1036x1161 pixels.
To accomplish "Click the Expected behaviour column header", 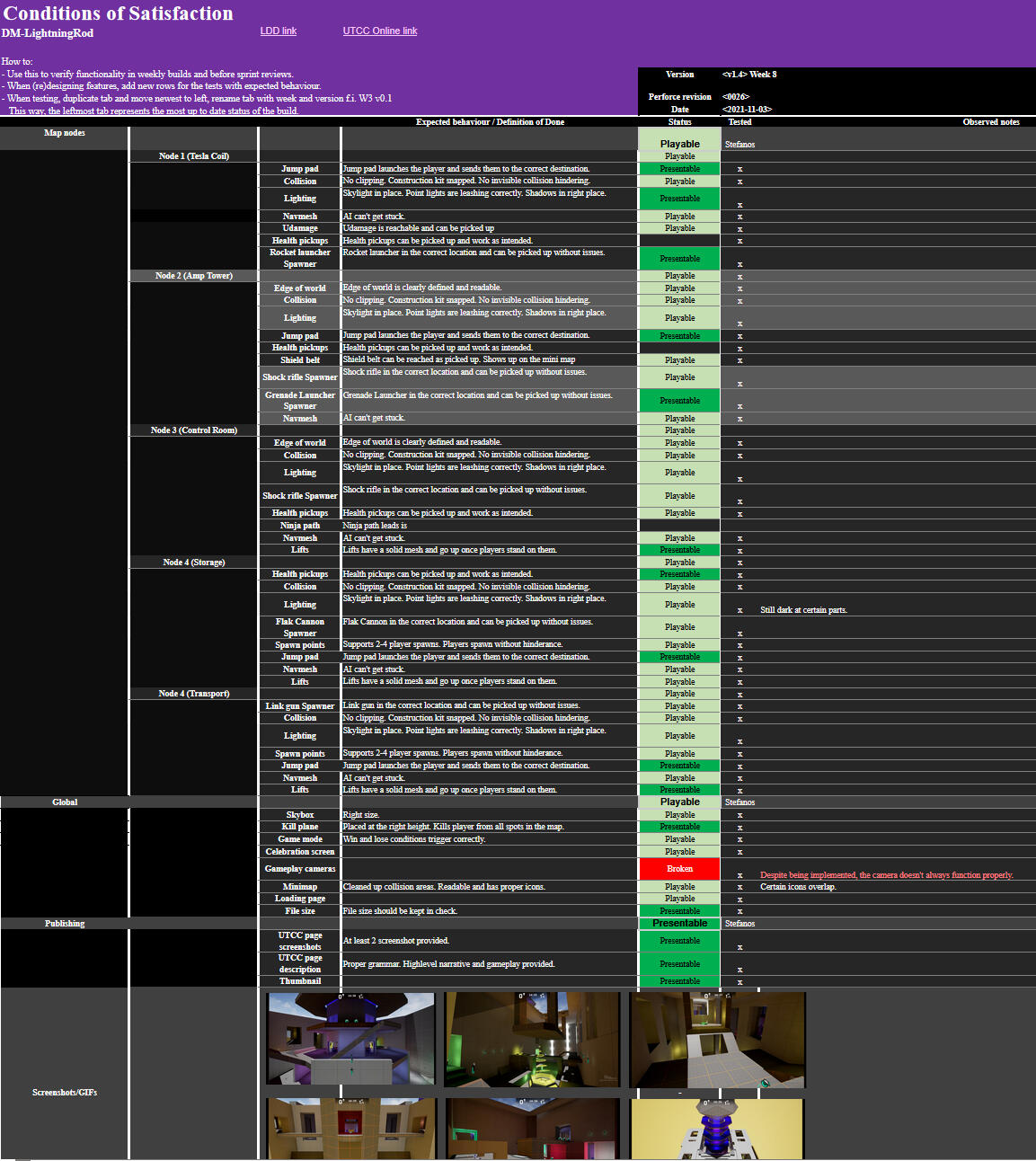I will (490, 122).
